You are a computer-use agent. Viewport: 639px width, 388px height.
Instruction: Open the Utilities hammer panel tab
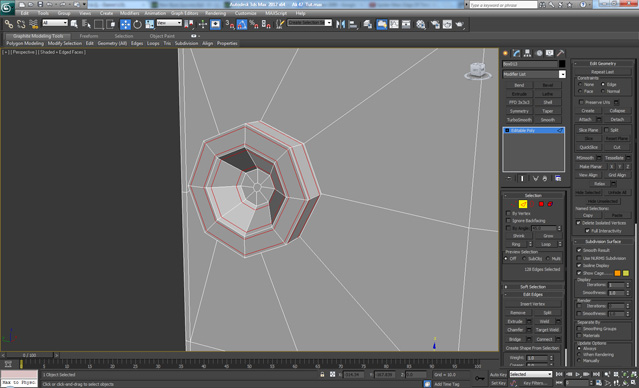(x=561, y=53)
